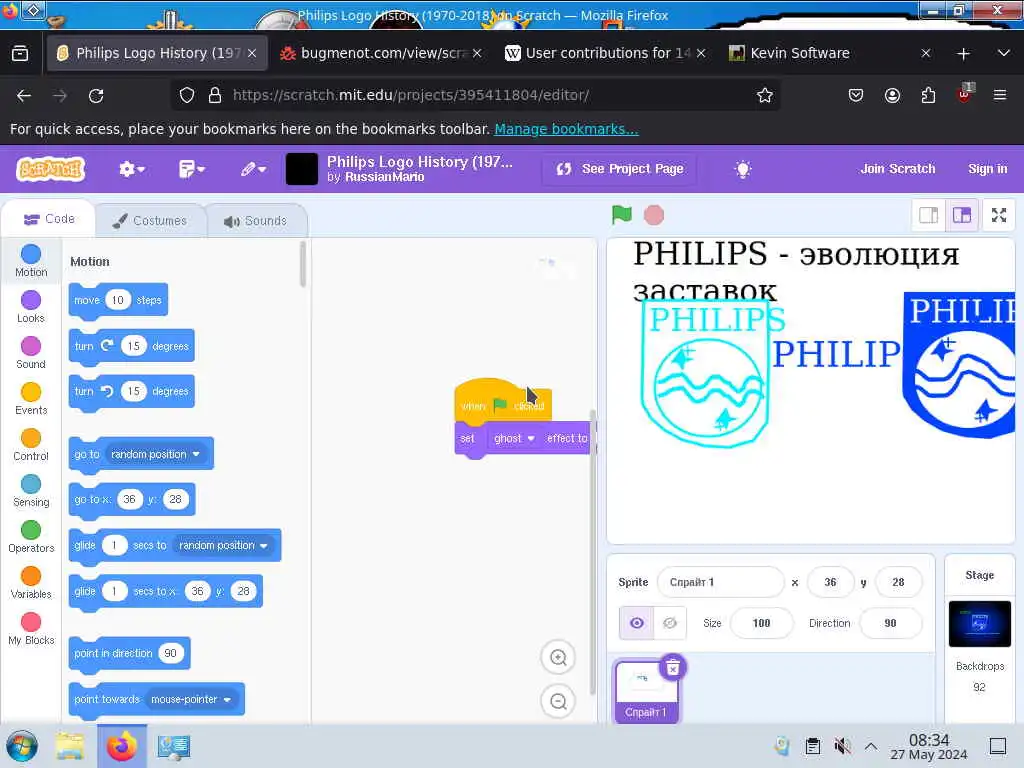
Task: Open point towards mouse-pointer dropdown
Action: pyautogui.click(x=191, y=699)
